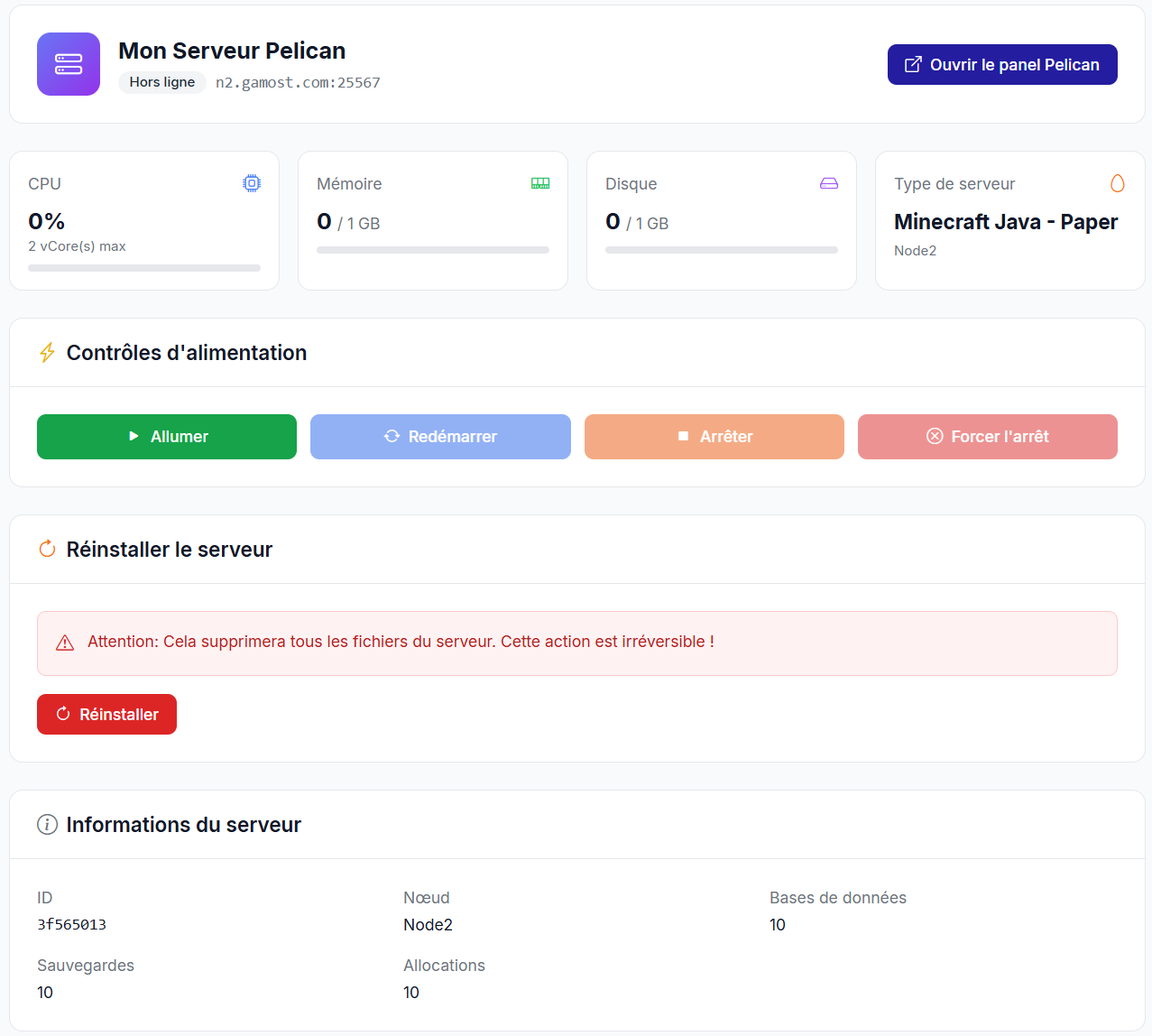Click the purple disk drive icon
Viewport: 1152px width, 1036px height.
click(829, 183)
